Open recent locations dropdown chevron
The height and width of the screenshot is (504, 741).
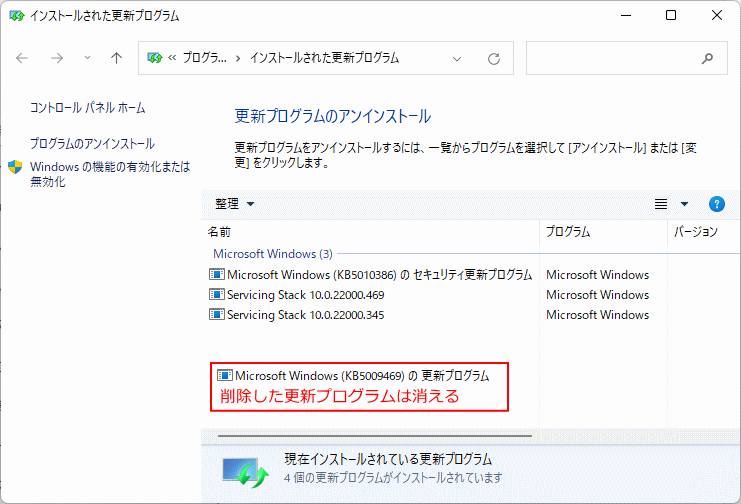[x=87, y=58]
